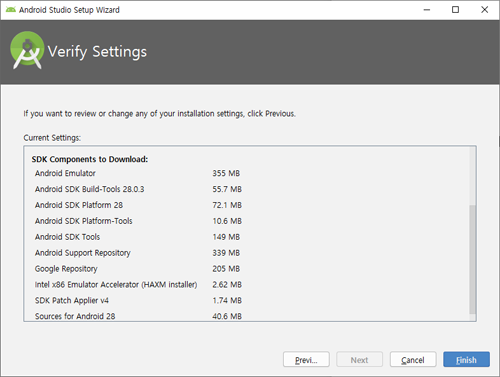
Task: Click the Cancel button
Action: [413, 359]
